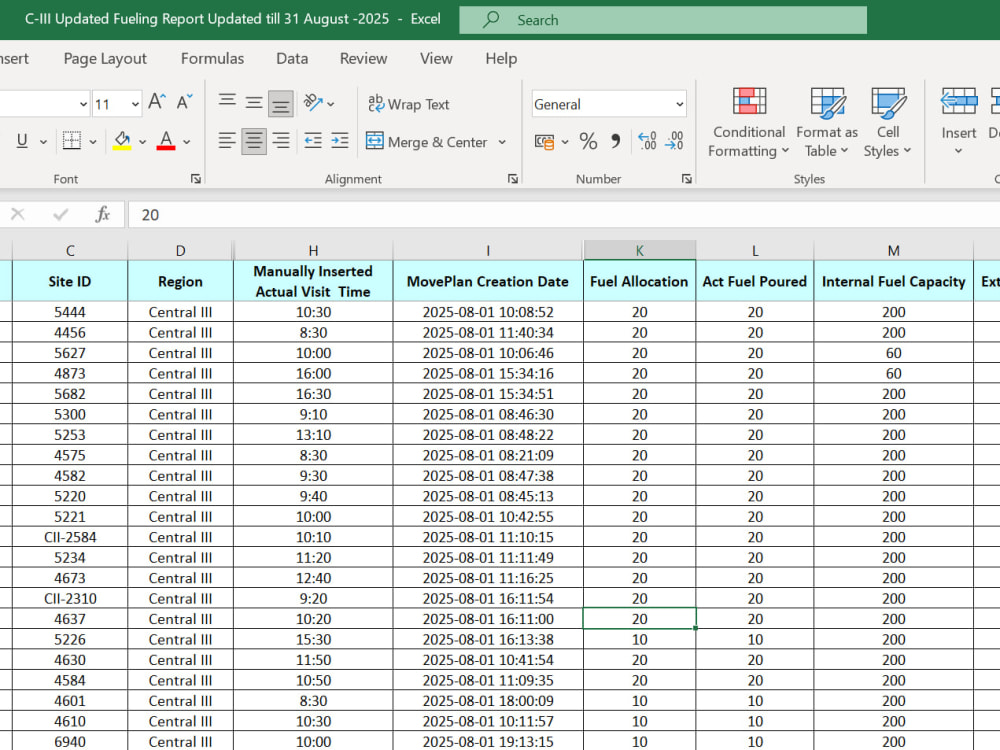Click the Increase Font Size icon
Image resolution: width=1000 pixels, height=750 pixels.
157,102
